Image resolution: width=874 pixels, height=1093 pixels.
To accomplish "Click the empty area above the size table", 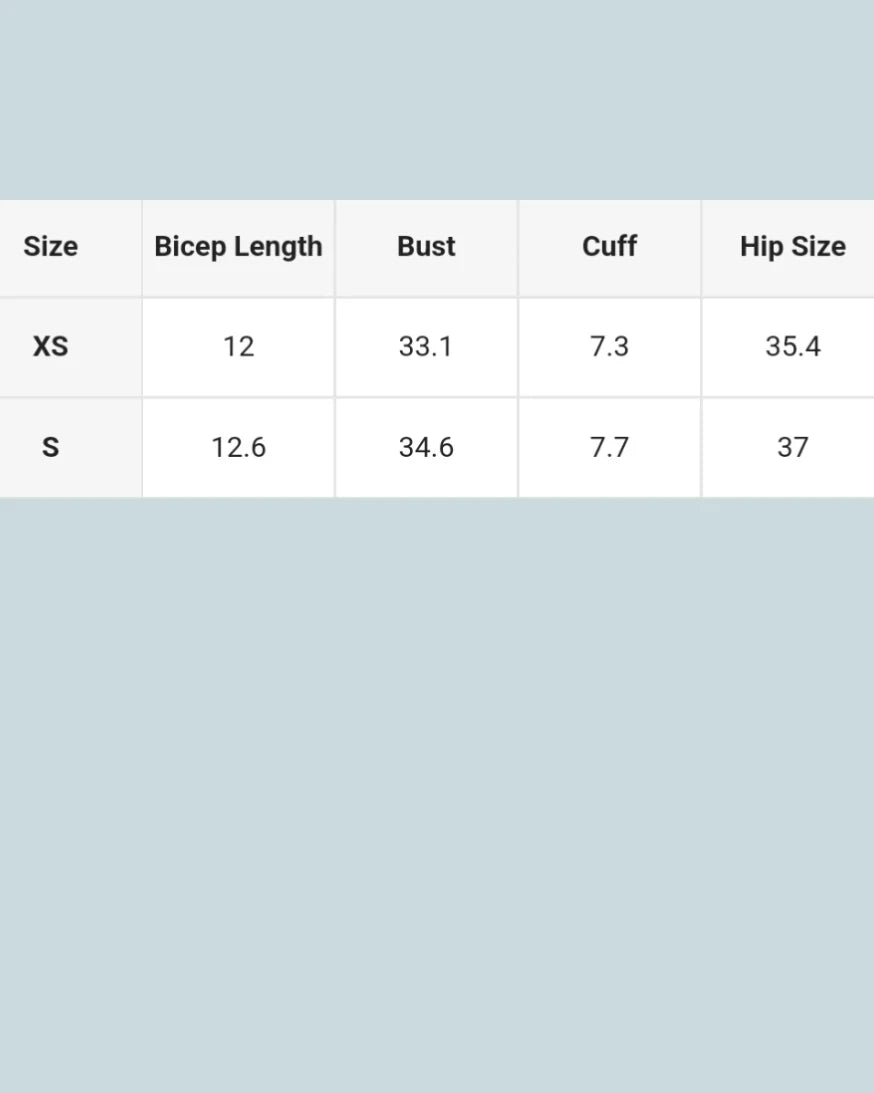I will 437,100.
